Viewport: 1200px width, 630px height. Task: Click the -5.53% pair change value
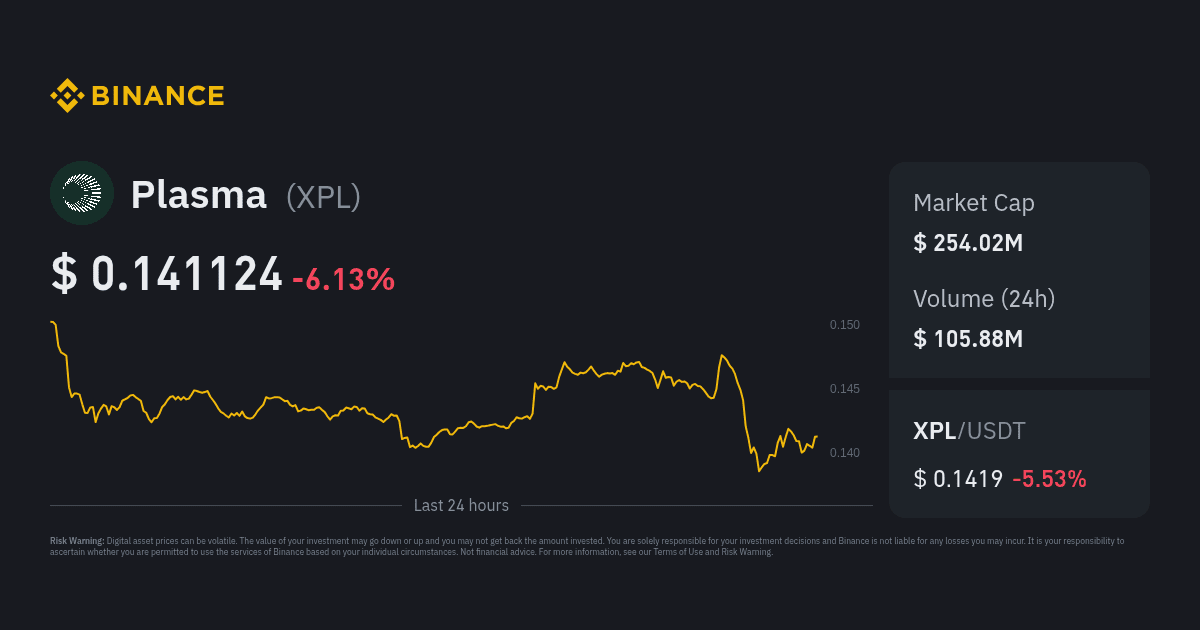pos(1049,479)
